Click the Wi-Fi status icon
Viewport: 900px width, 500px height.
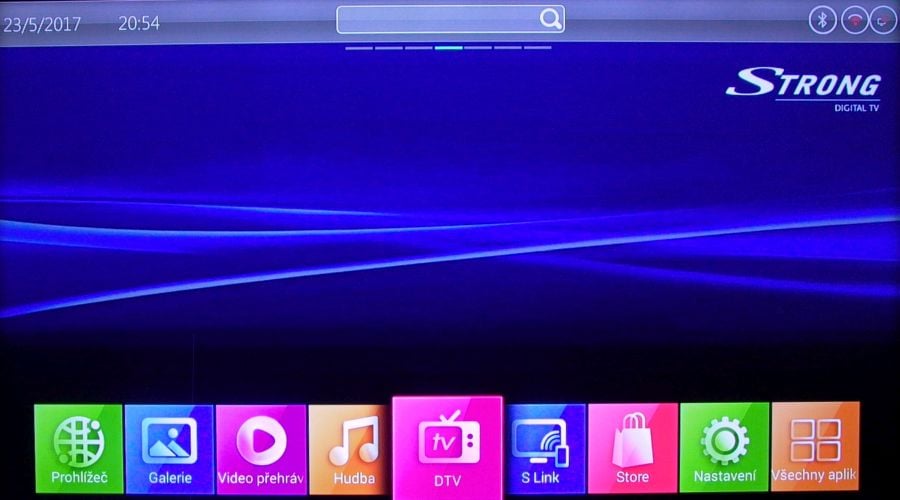point(855,21)
